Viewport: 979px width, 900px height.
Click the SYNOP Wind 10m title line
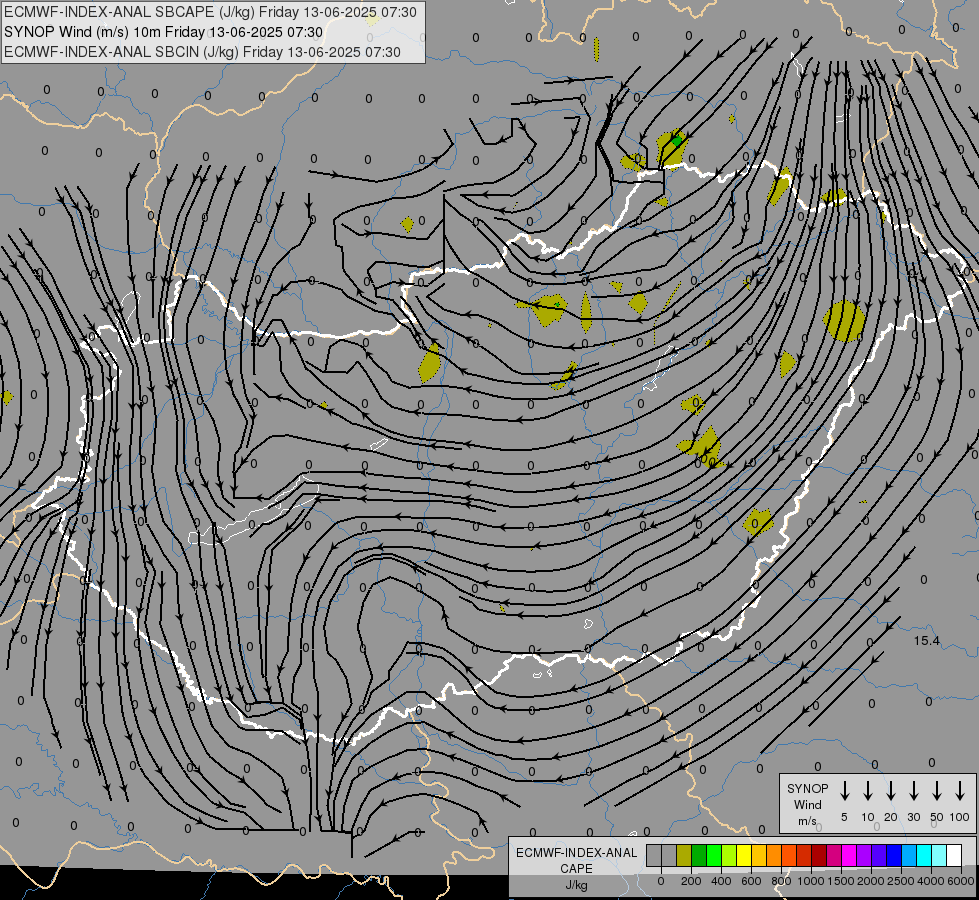[x=164, y=32]
